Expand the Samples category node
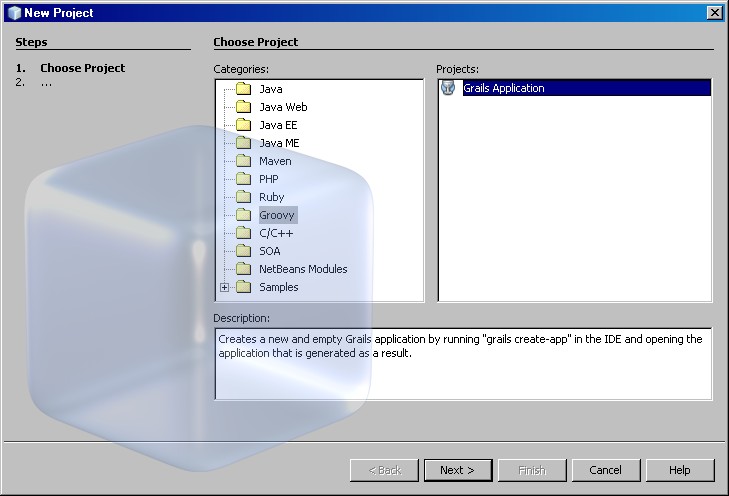 [x=225, y=287]
